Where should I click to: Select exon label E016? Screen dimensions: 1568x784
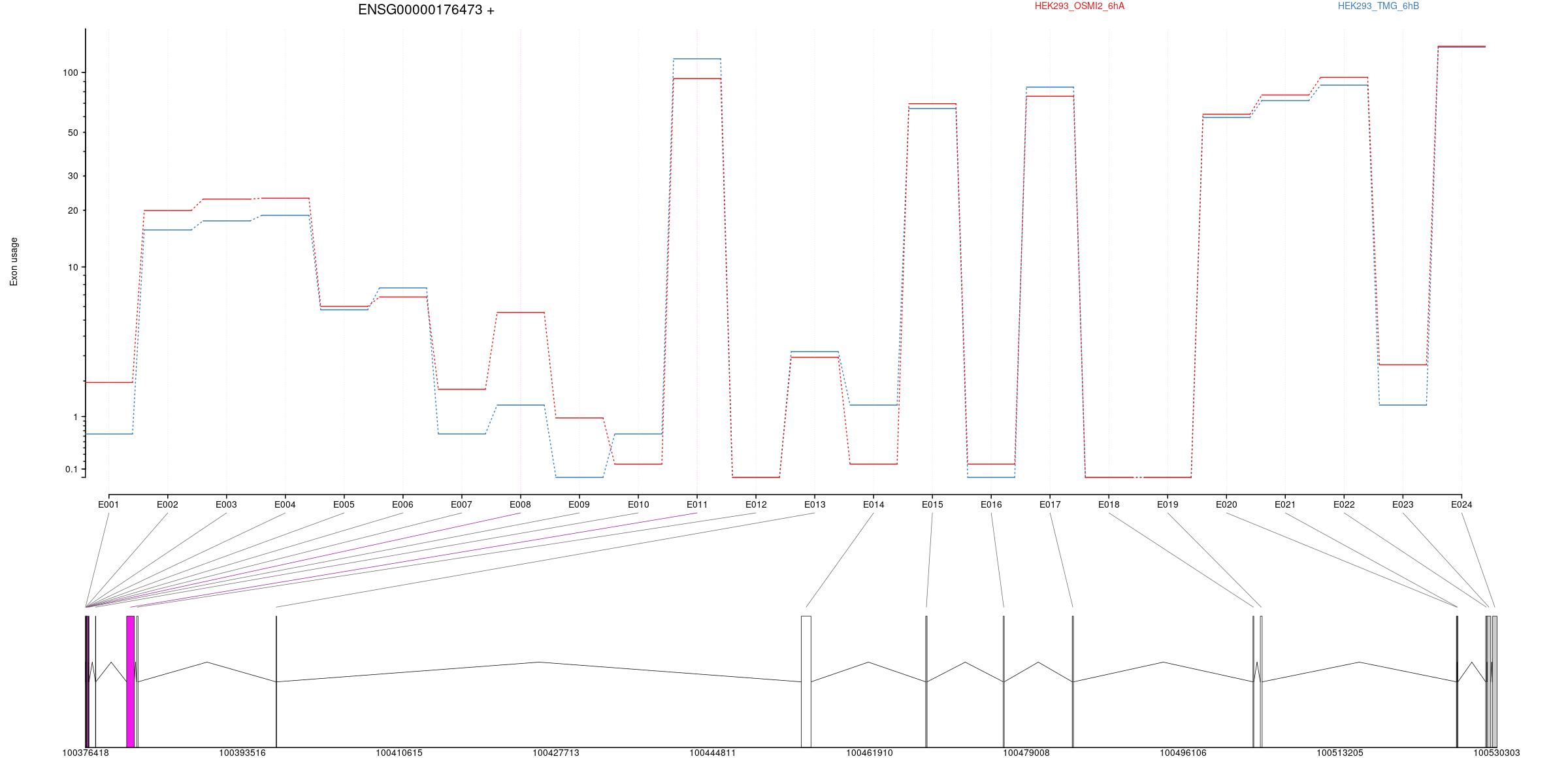991,504
